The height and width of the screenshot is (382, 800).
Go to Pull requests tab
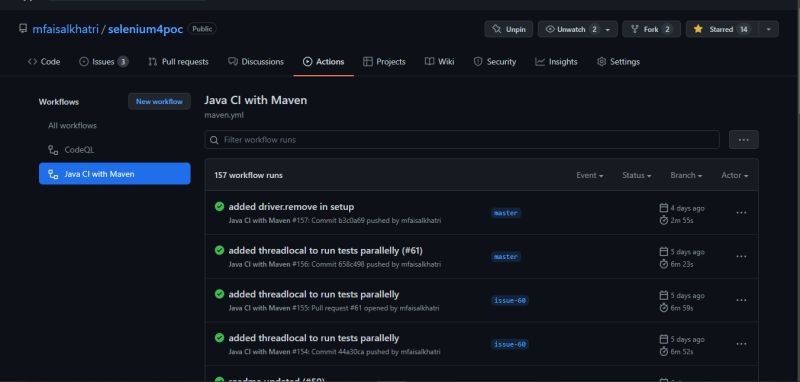[x=178, y=62]
